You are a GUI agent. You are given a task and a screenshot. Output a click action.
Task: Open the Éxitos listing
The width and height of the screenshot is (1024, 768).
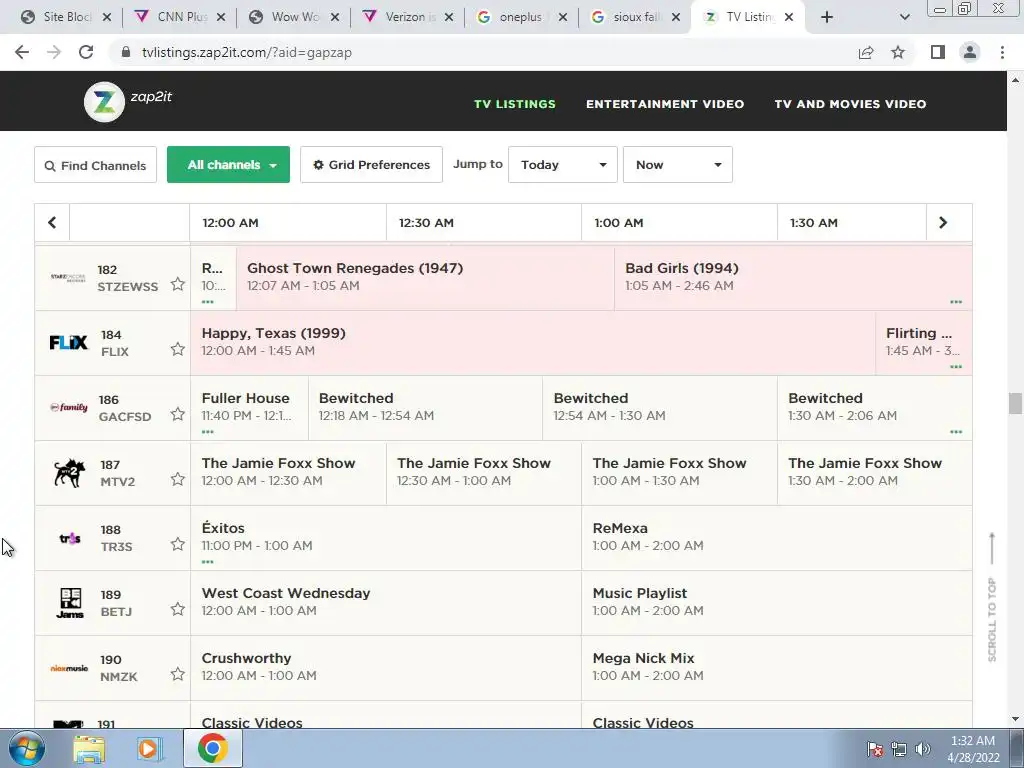tap(385, 537)
